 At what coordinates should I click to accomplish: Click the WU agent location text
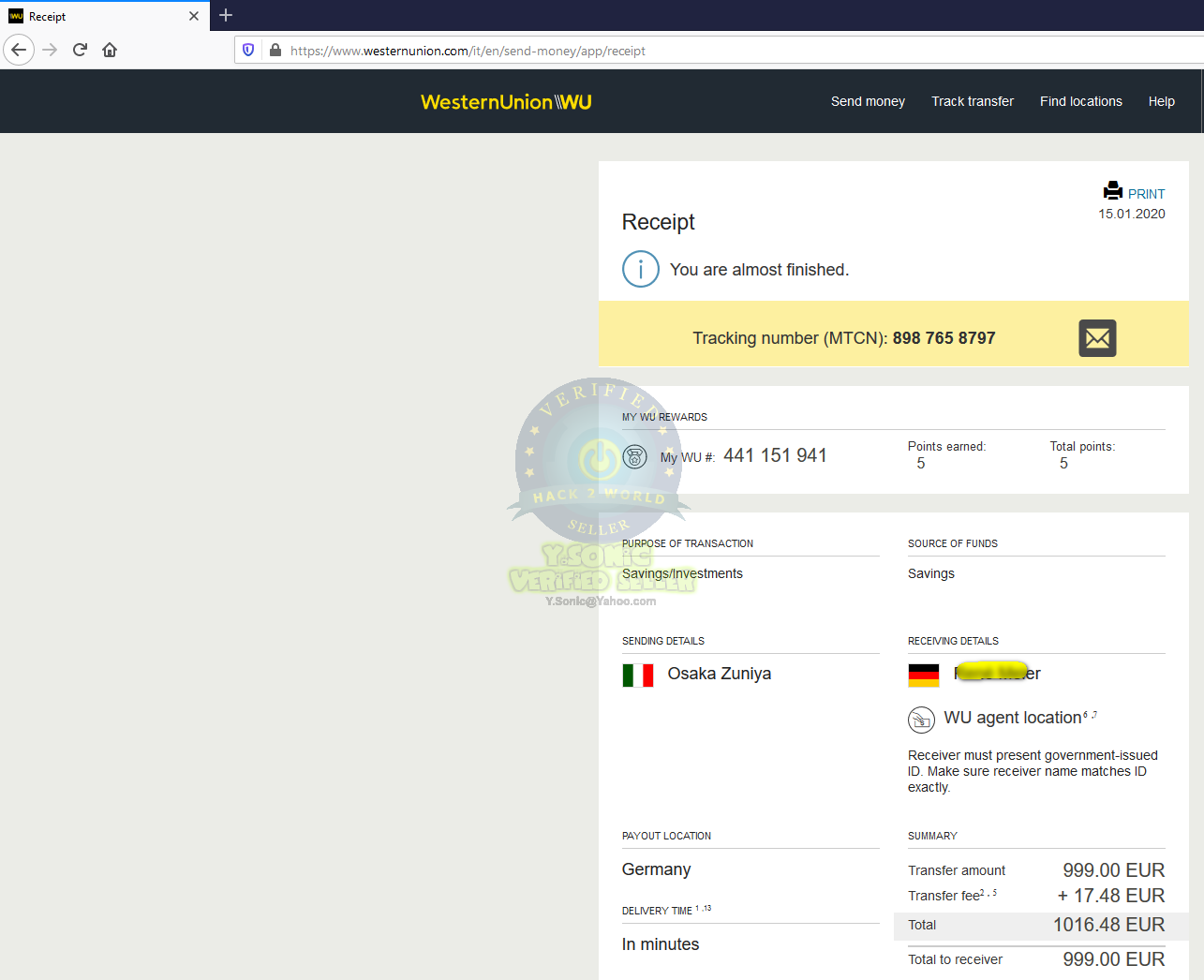pyautogui.click(x=1013, y=718)
